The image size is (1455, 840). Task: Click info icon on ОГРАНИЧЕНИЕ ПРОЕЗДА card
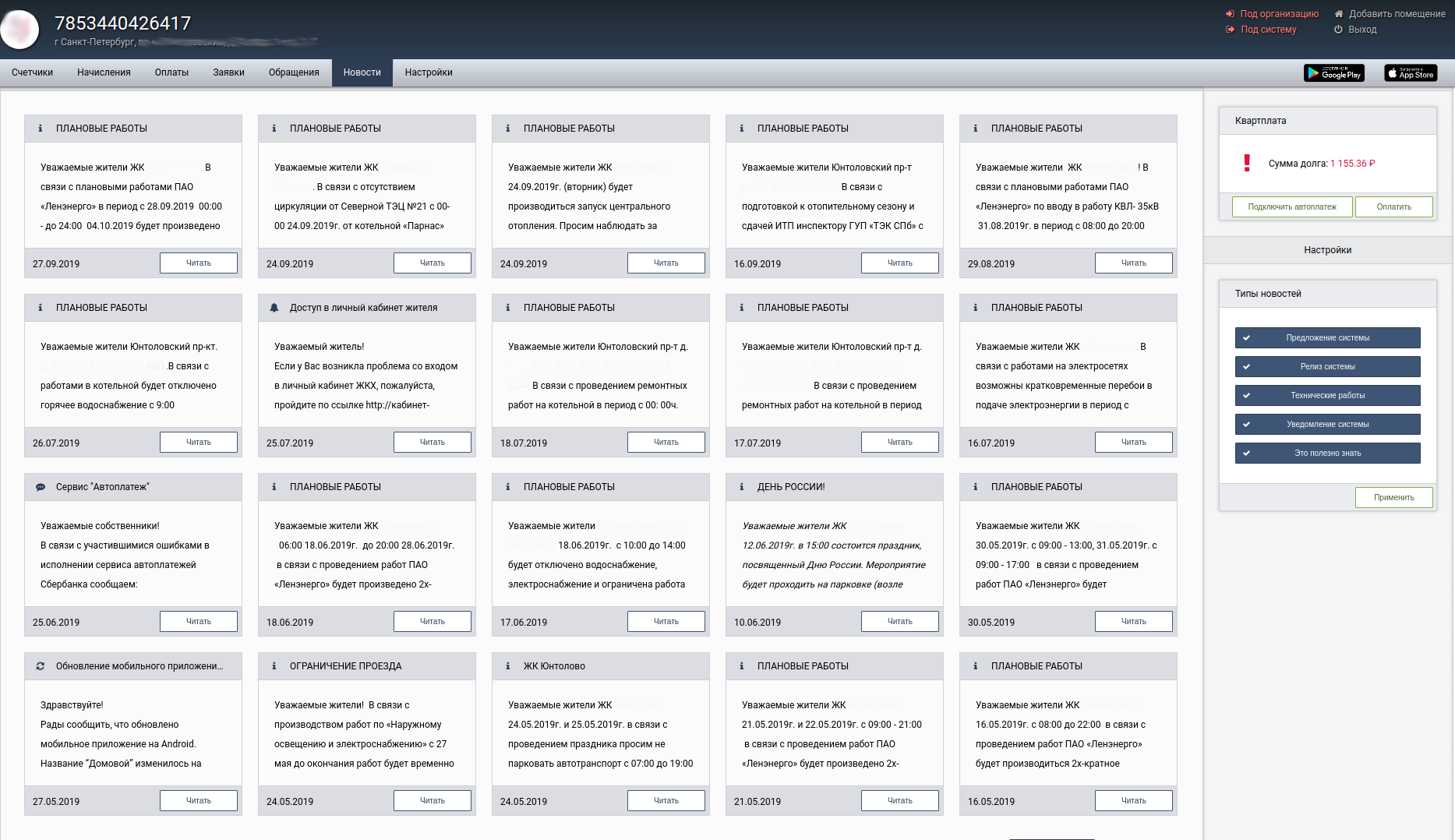[274, 666]
